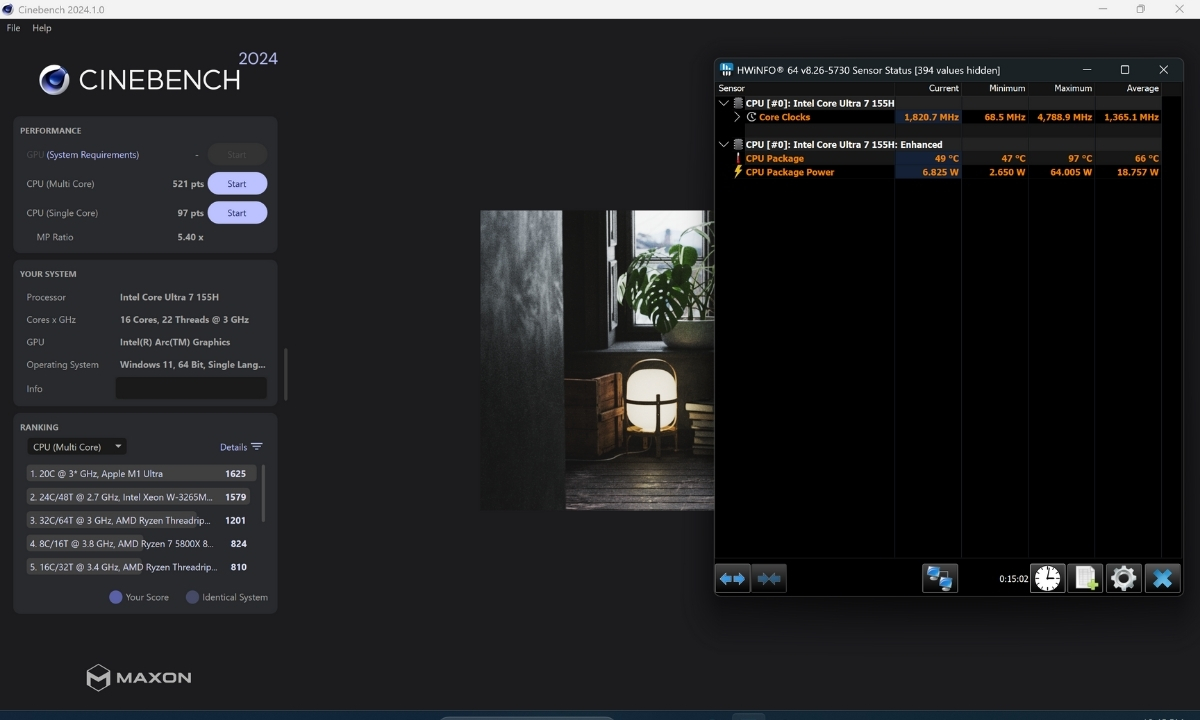Click the lightning icon beside CPU Package Power

(738, 172)
